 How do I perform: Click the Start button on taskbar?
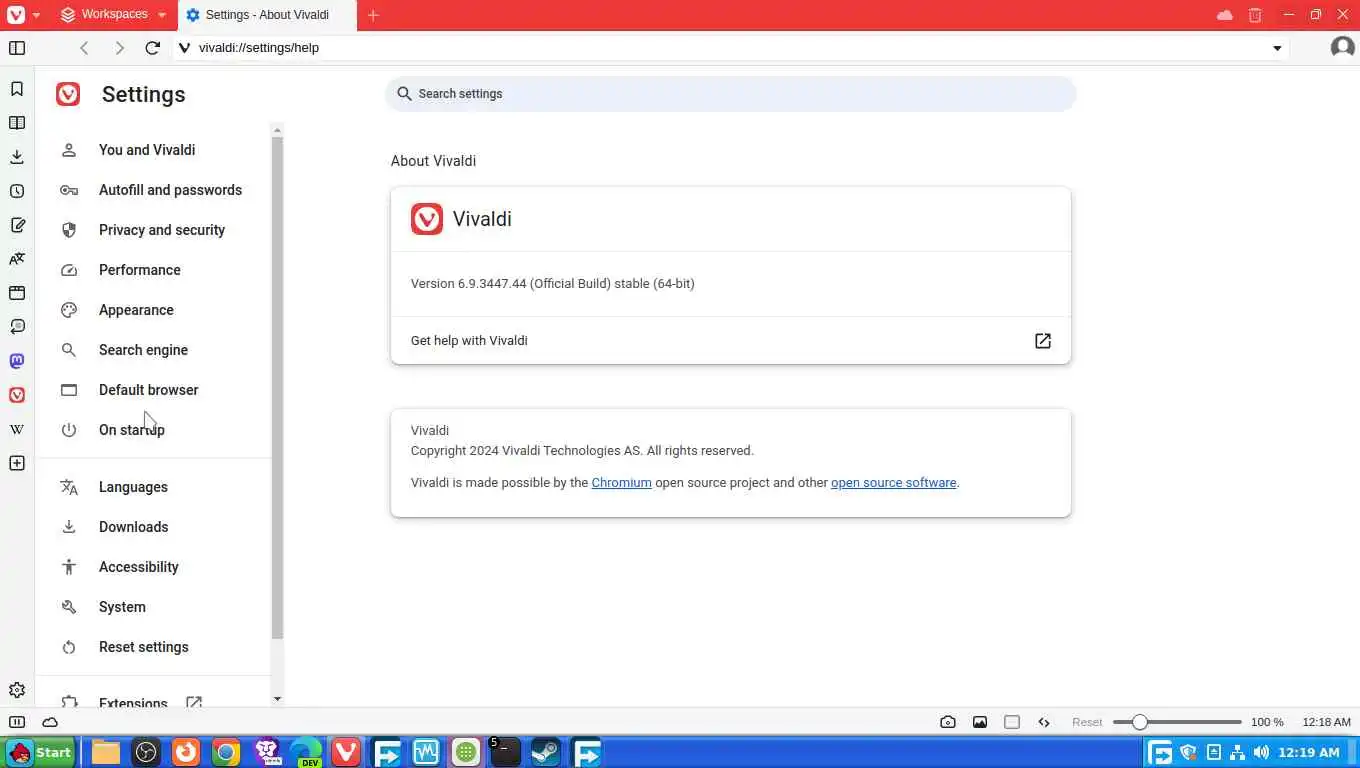pyautogui.click(x=40, y=752)
